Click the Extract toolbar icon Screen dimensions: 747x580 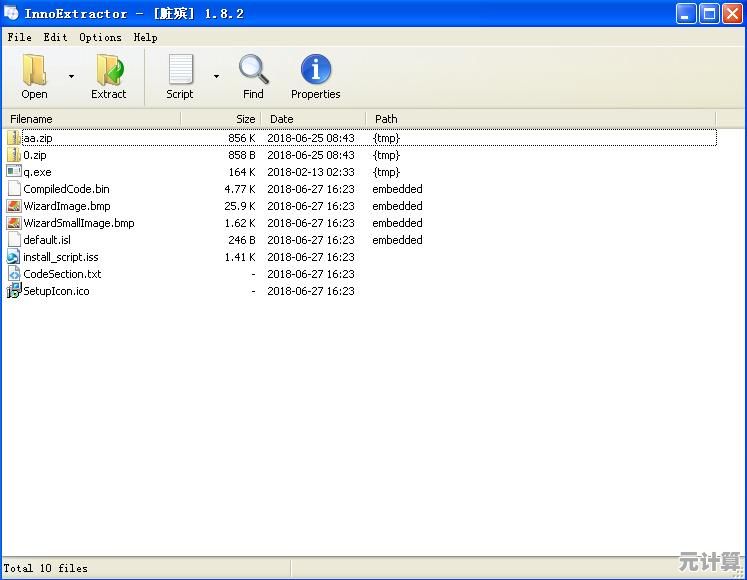click(x=108, y=70)
